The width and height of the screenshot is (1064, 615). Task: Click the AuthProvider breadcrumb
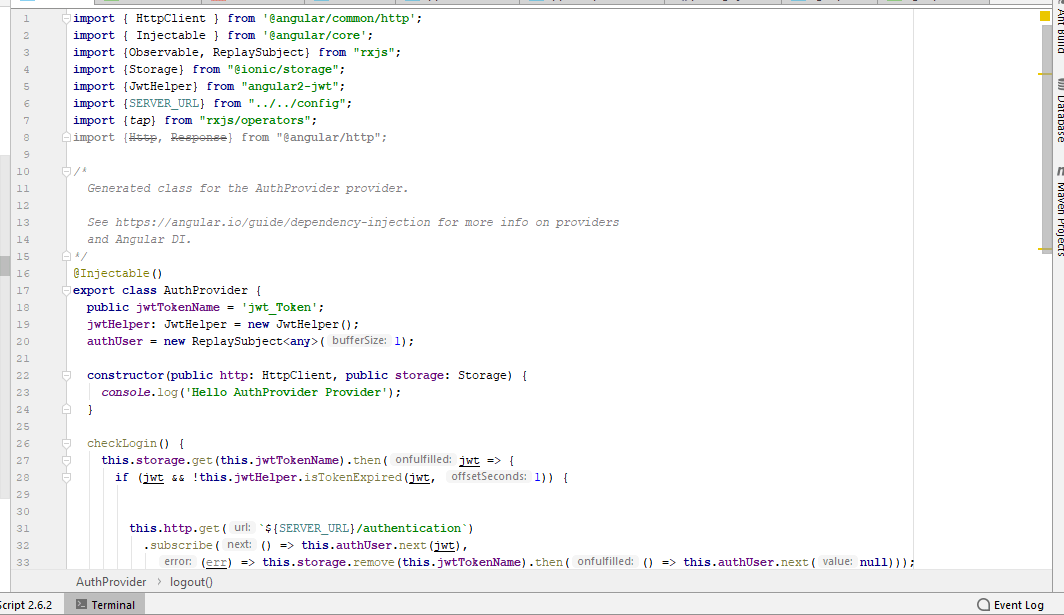click(110, 581)
